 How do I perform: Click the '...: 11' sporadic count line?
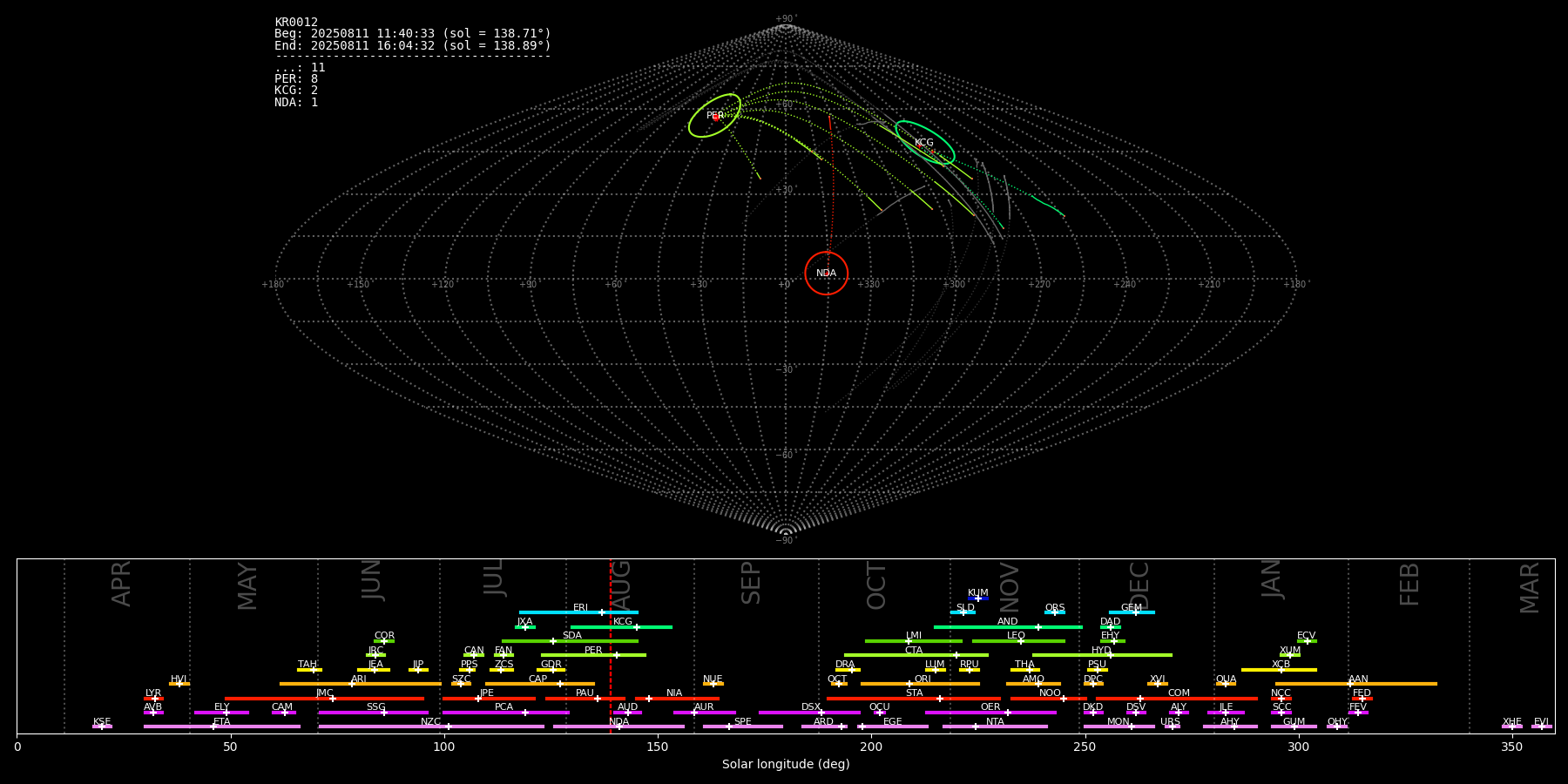coord(300,68)
